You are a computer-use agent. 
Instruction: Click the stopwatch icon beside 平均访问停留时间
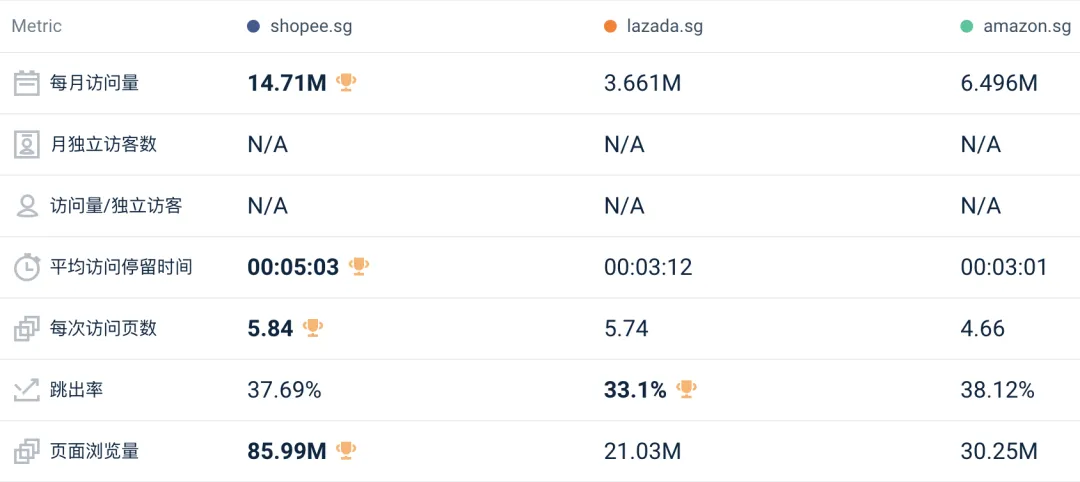coord(26,267)
